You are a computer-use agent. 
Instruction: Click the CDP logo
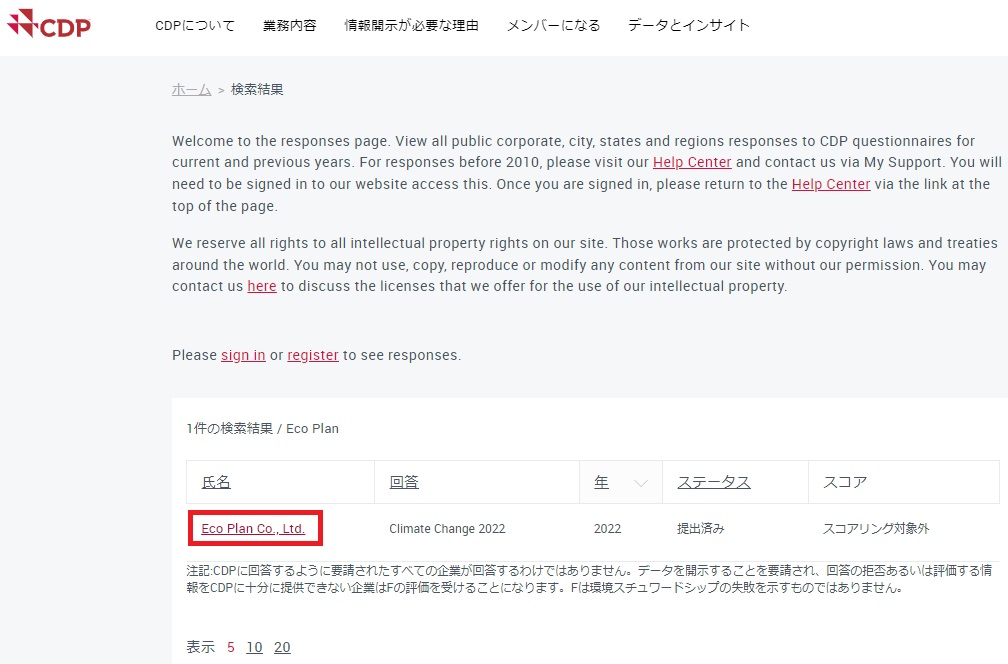pyautogui.click(x=49, y=25)
